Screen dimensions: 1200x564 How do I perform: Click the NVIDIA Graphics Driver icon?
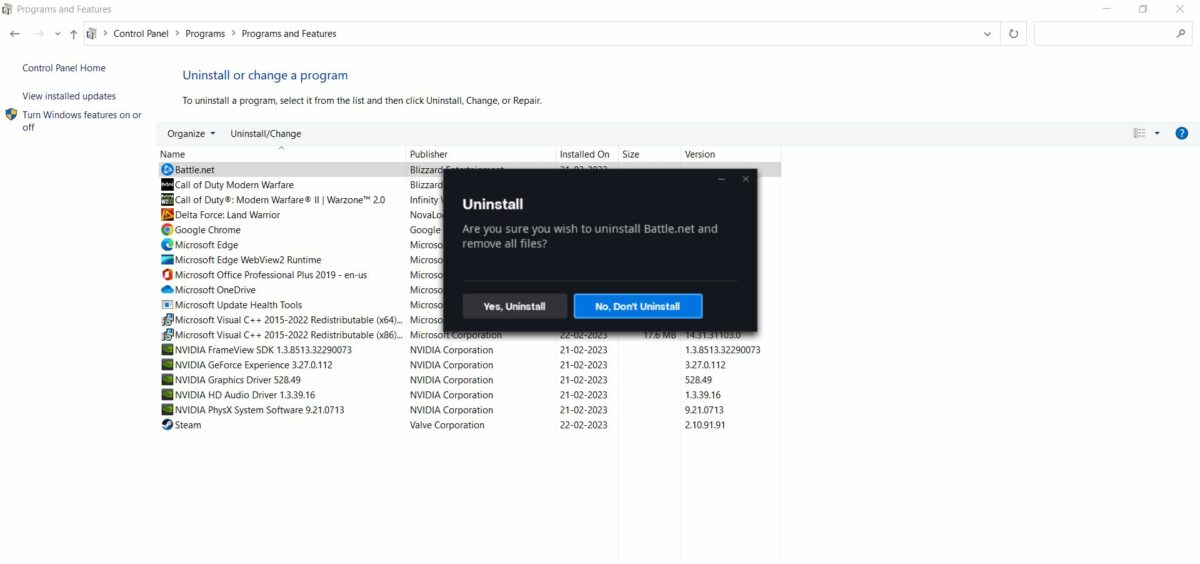tap(167, 380)
